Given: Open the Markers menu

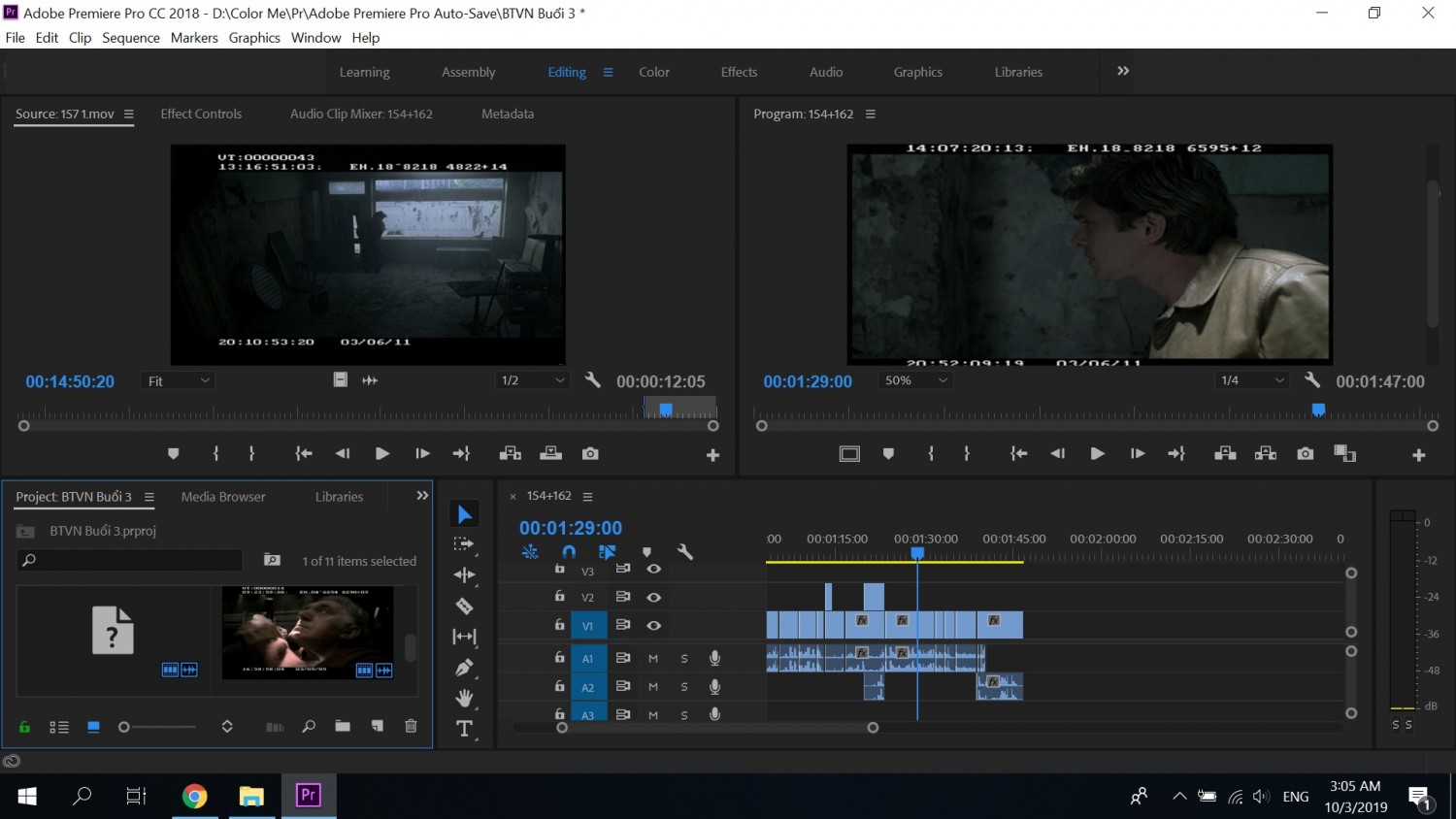Looking at the screenshot, I should tap(194, 38).
